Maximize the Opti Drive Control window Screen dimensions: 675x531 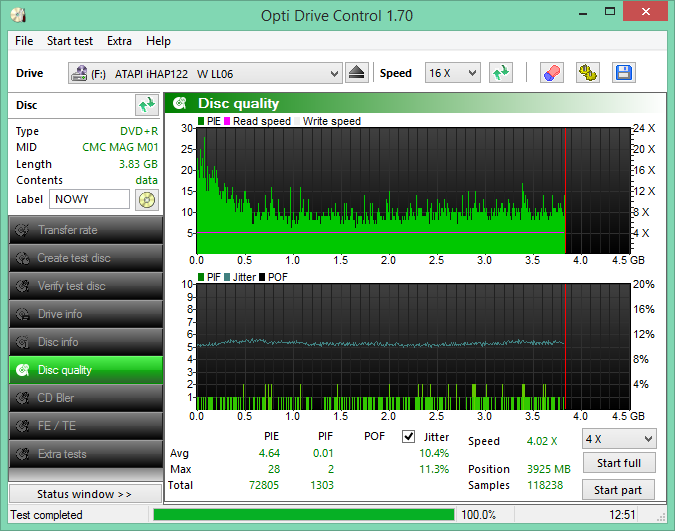pos(610,12)
